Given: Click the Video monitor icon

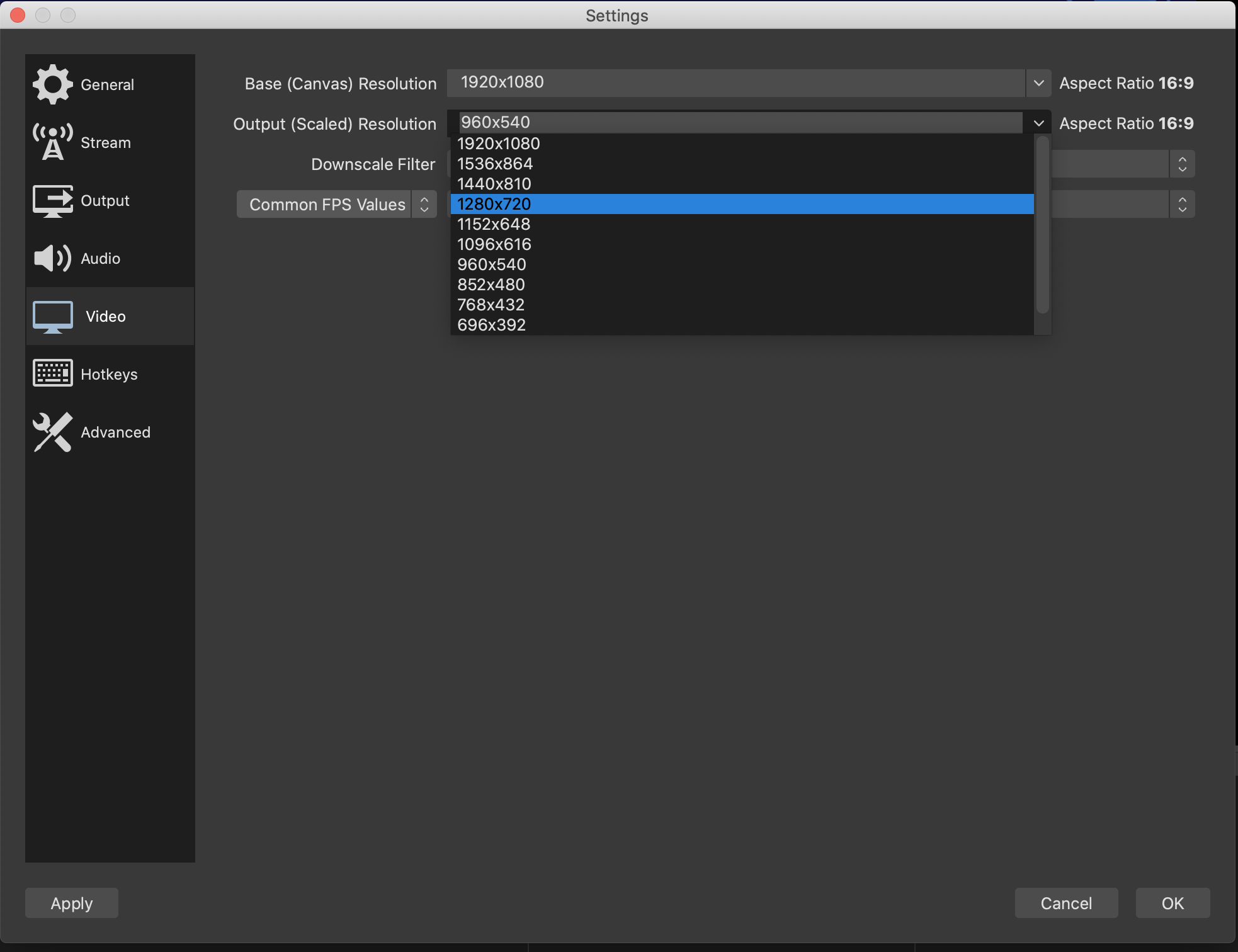Looking at the screenshot, I should click(x=52, y=316).
